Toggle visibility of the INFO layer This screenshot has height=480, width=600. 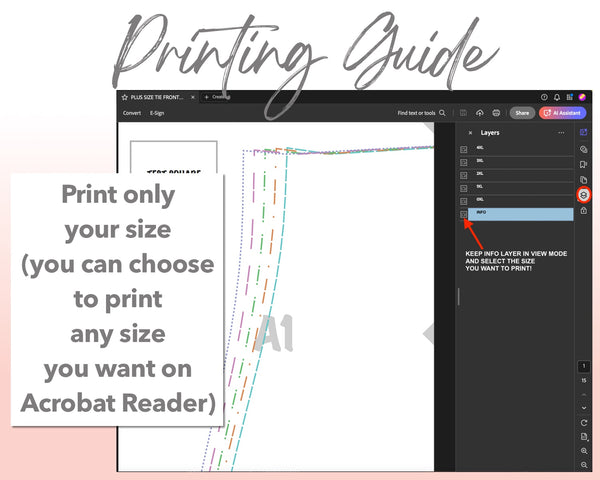[464, 214]
